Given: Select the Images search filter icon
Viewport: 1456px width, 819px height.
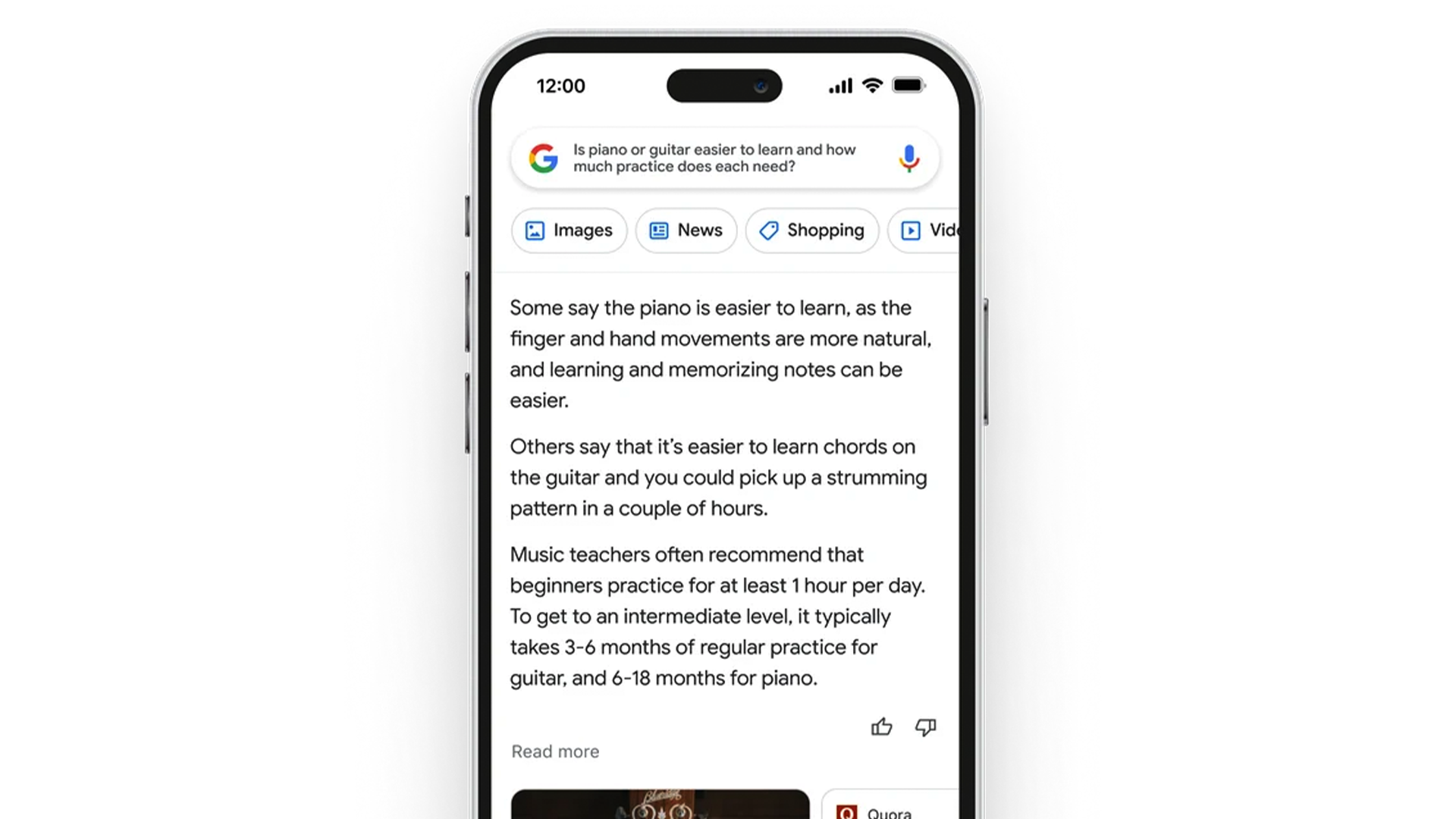Looking at the screenshot, I should point(535,230).
